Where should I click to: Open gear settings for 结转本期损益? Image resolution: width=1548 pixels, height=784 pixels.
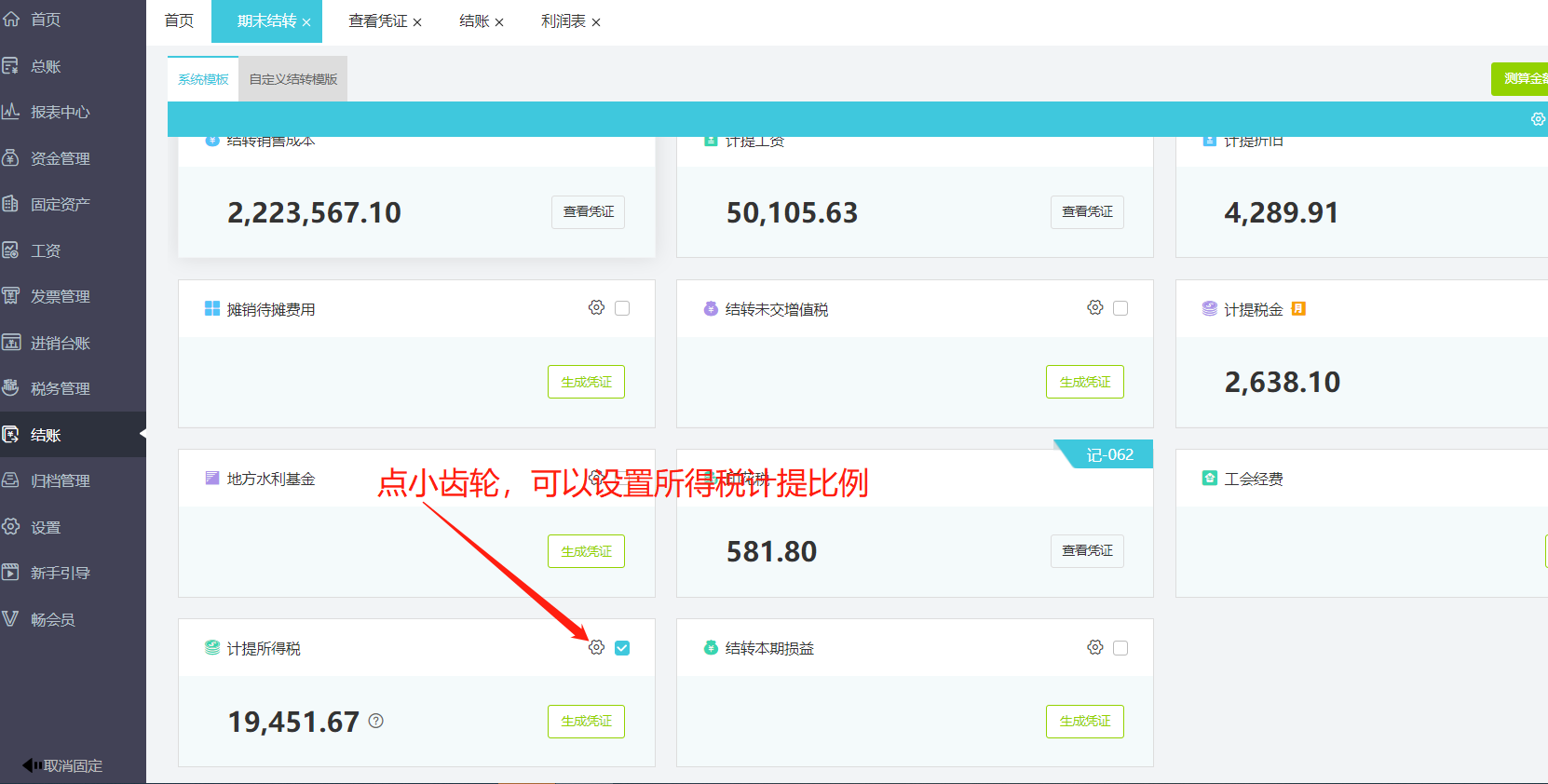click(1095, 647)
